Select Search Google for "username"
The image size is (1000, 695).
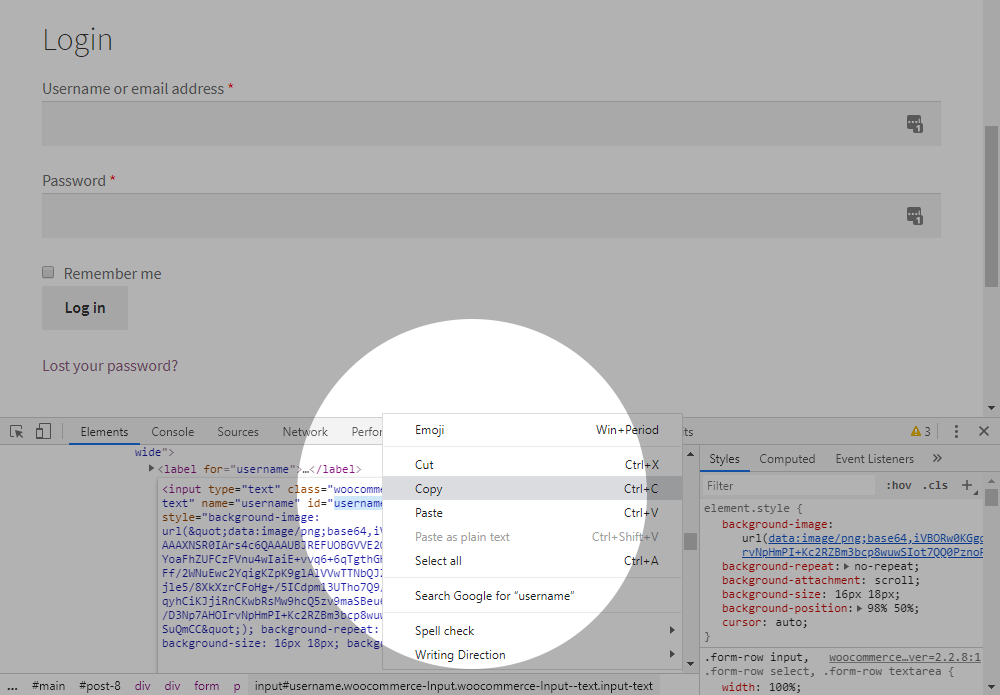coord(533,596)
